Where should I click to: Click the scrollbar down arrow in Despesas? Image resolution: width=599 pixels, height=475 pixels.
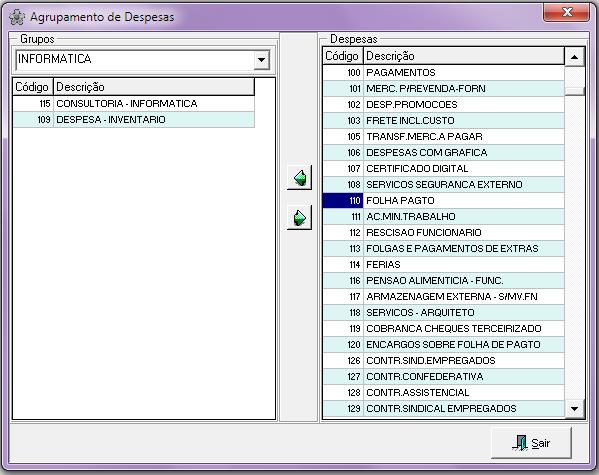point(574,409)
